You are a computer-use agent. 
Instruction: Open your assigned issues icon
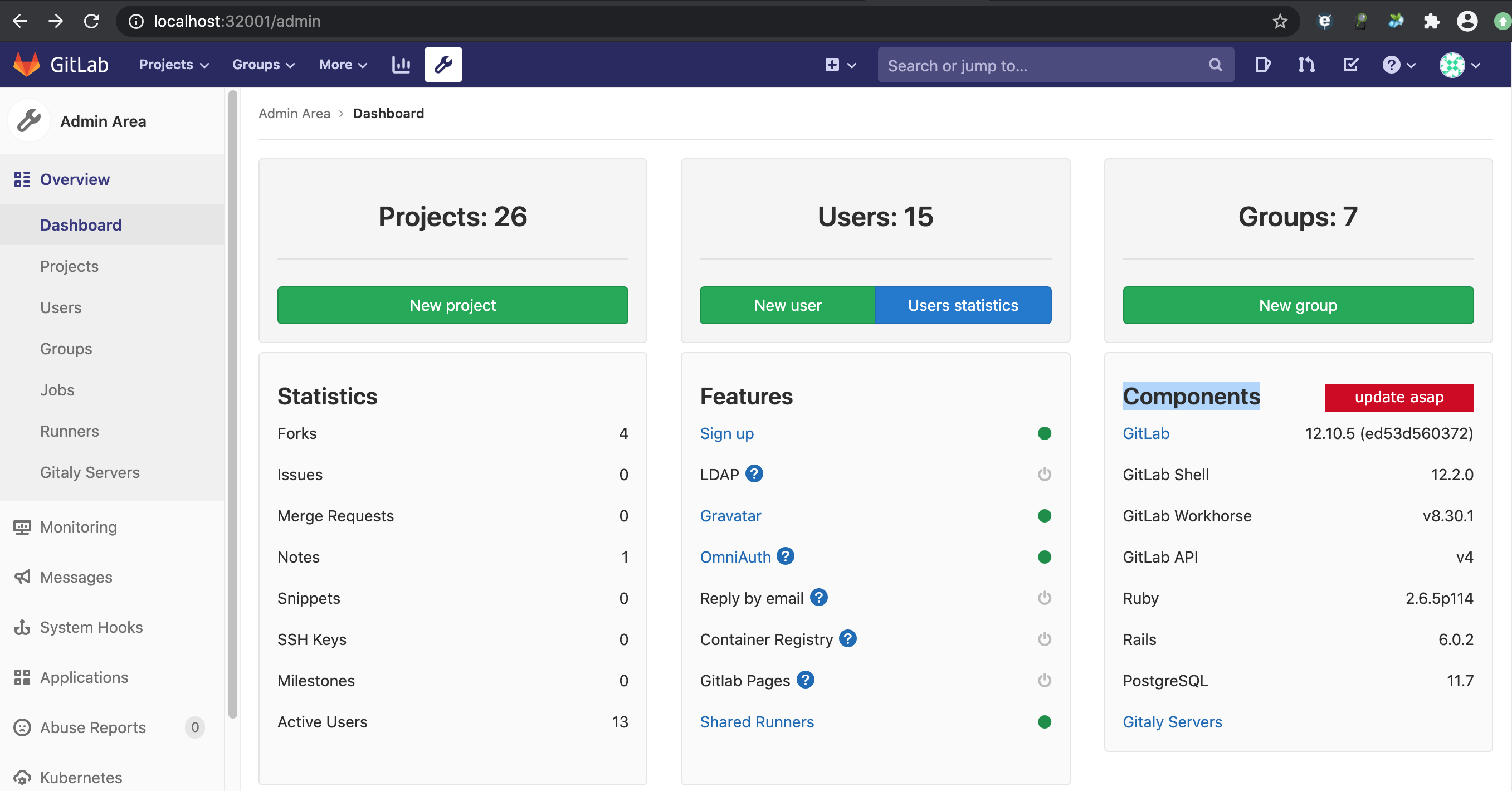1262,65
